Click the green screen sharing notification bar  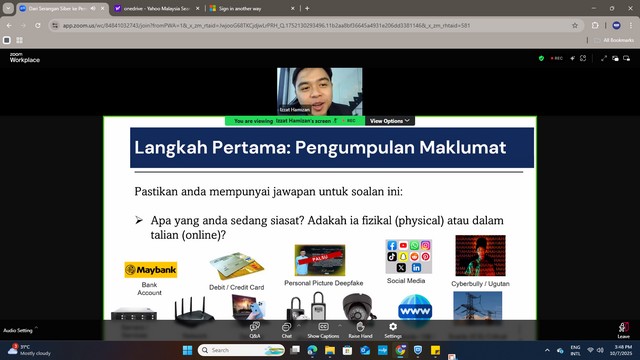295,121
